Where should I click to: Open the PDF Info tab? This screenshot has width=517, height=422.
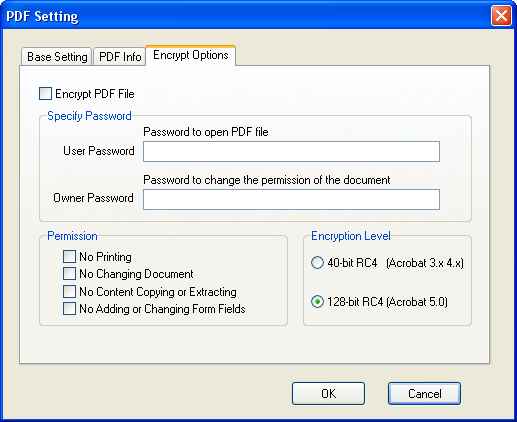[120, 56]
